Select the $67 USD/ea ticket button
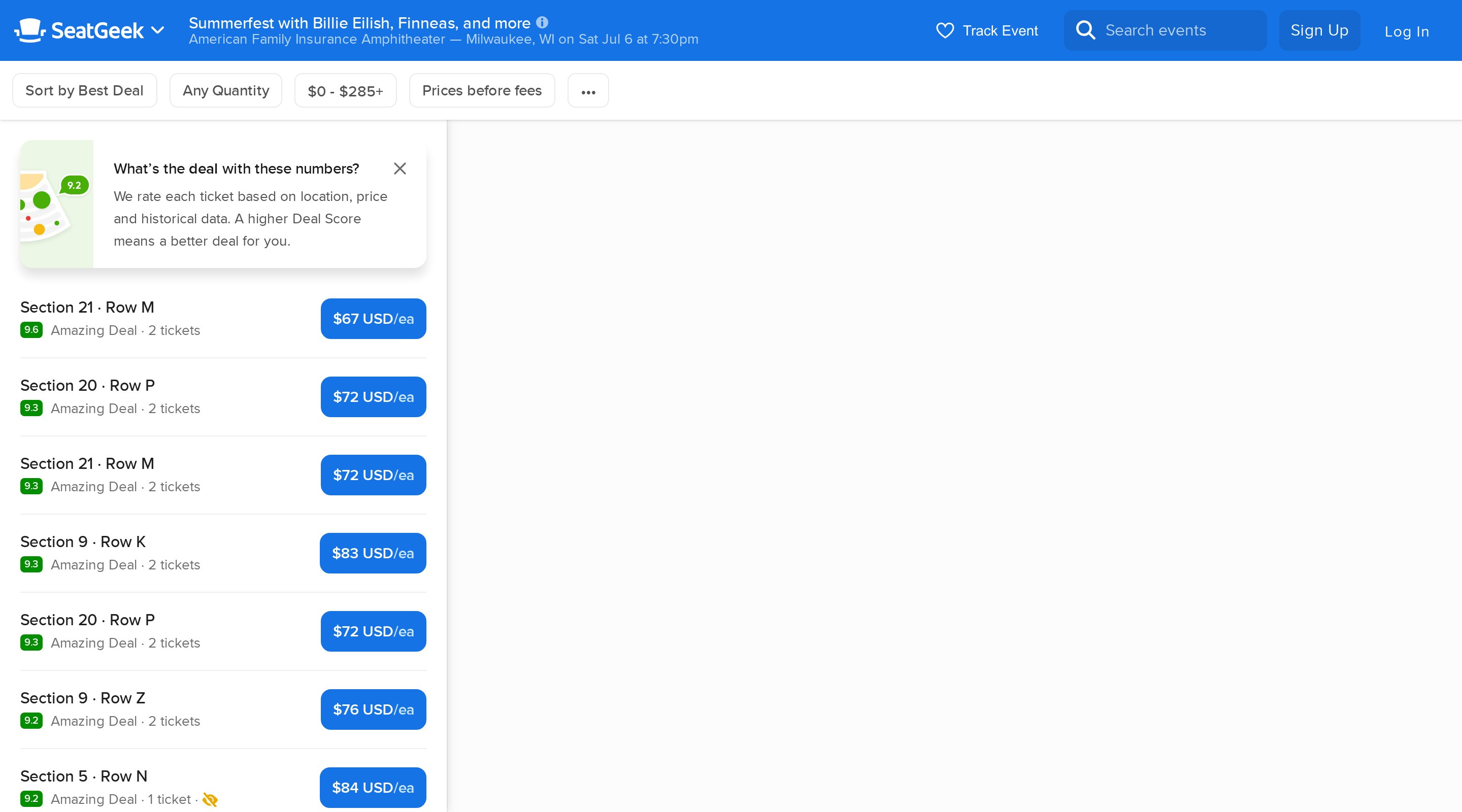 (373, 319)
